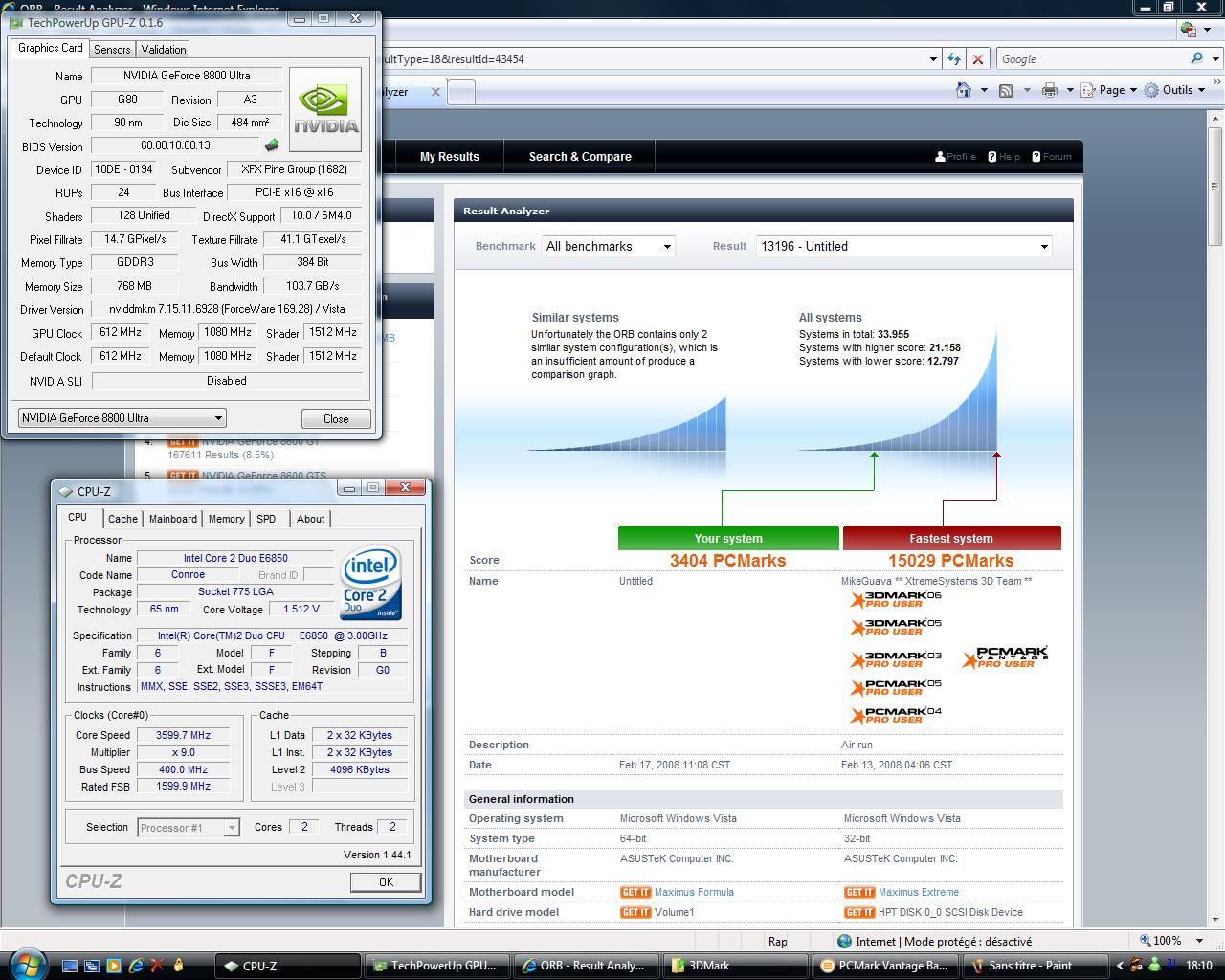
Task: Switch to TechPowerUp GPU-Z taskbar button
Action: point(438,966)
